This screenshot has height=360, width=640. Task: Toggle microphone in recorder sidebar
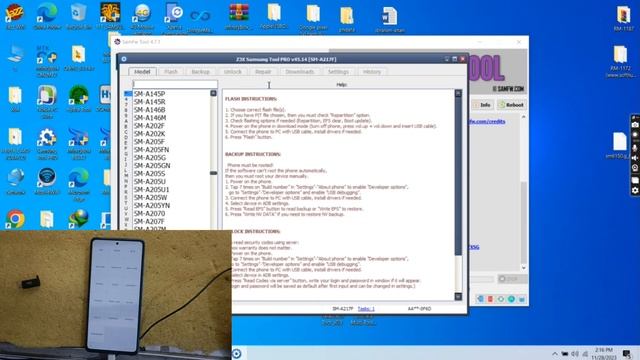635,148
